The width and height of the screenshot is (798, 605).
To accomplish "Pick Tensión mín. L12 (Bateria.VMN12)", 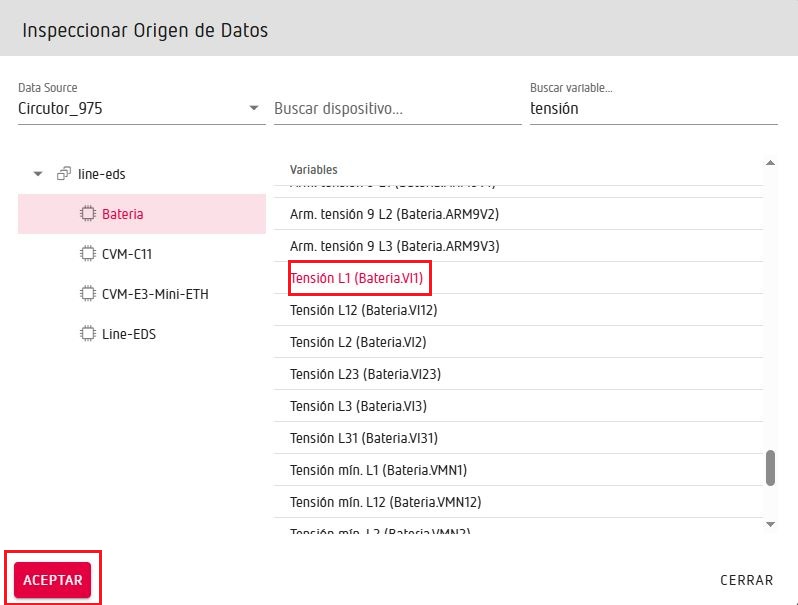I will (518, 502).
